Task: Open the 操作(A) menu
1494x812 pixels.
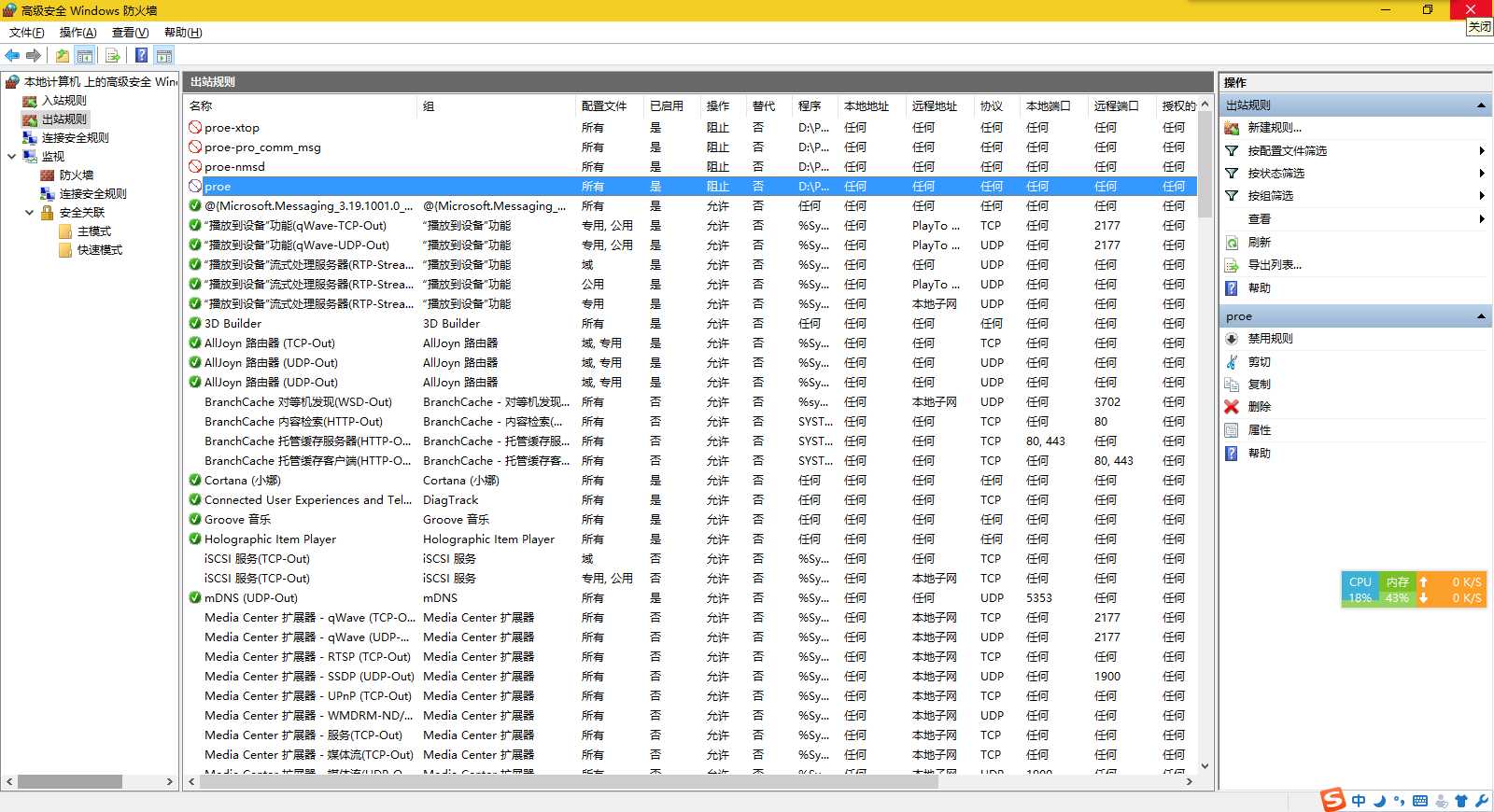Action: pos(78,33)
